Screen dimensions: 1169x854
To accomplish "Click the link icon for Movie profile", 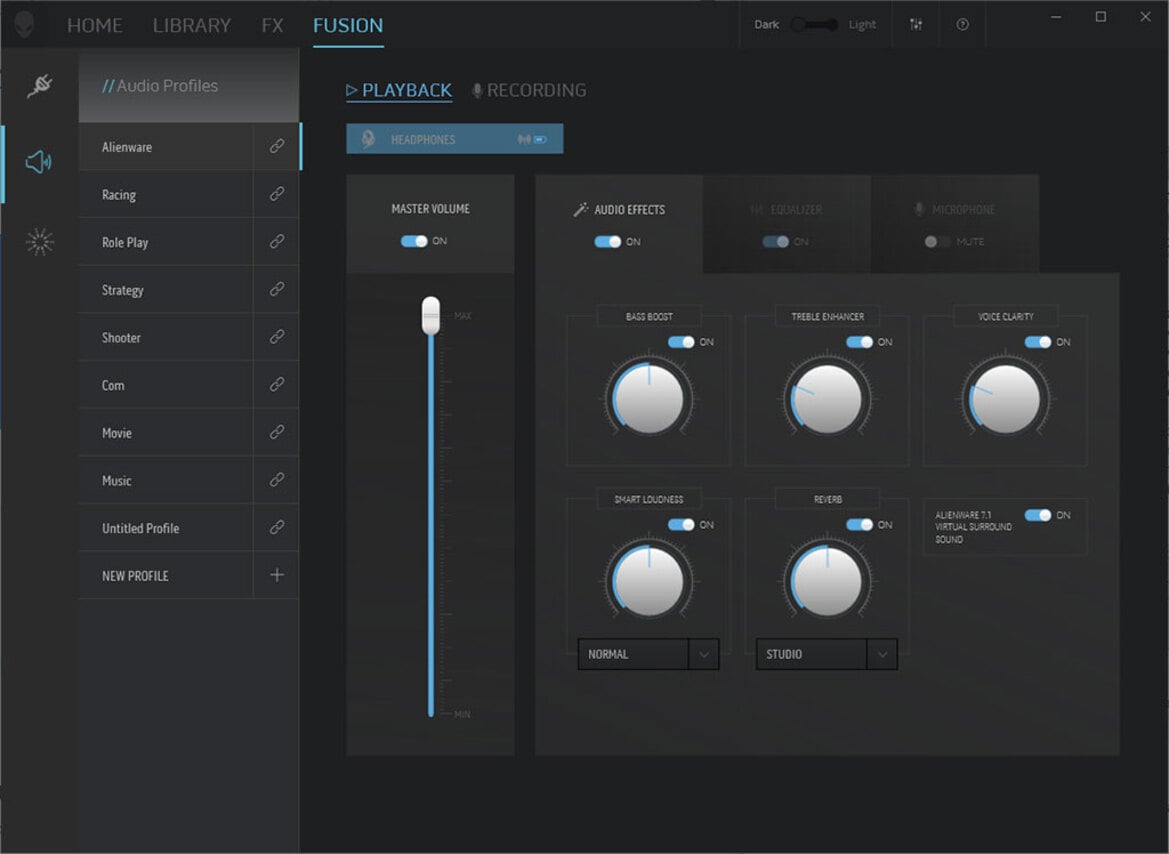I will coord(277,433).
